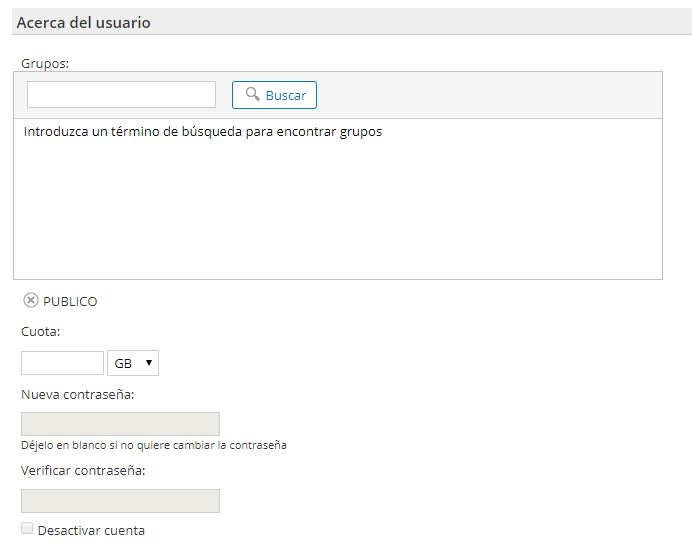Click the 'Déjelo en blanco' password hint
The image size is (692, 555).
pyautogui.click(x=154, y=445)
